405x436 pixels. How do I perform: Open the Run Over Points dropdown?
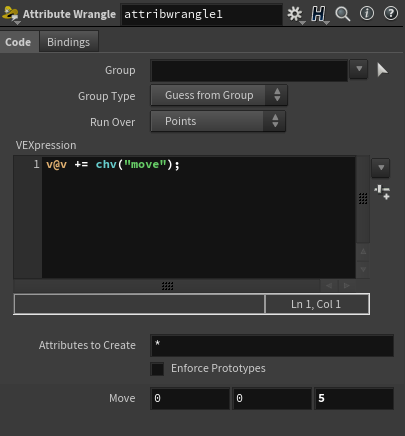pos(218,121)
